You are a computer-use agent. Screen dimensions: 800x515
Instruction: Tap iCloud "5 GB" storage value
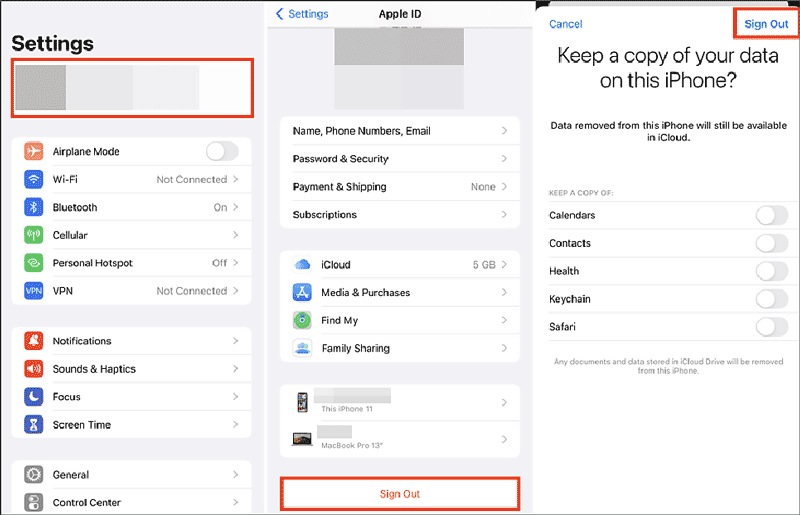(x=484, y=264)
